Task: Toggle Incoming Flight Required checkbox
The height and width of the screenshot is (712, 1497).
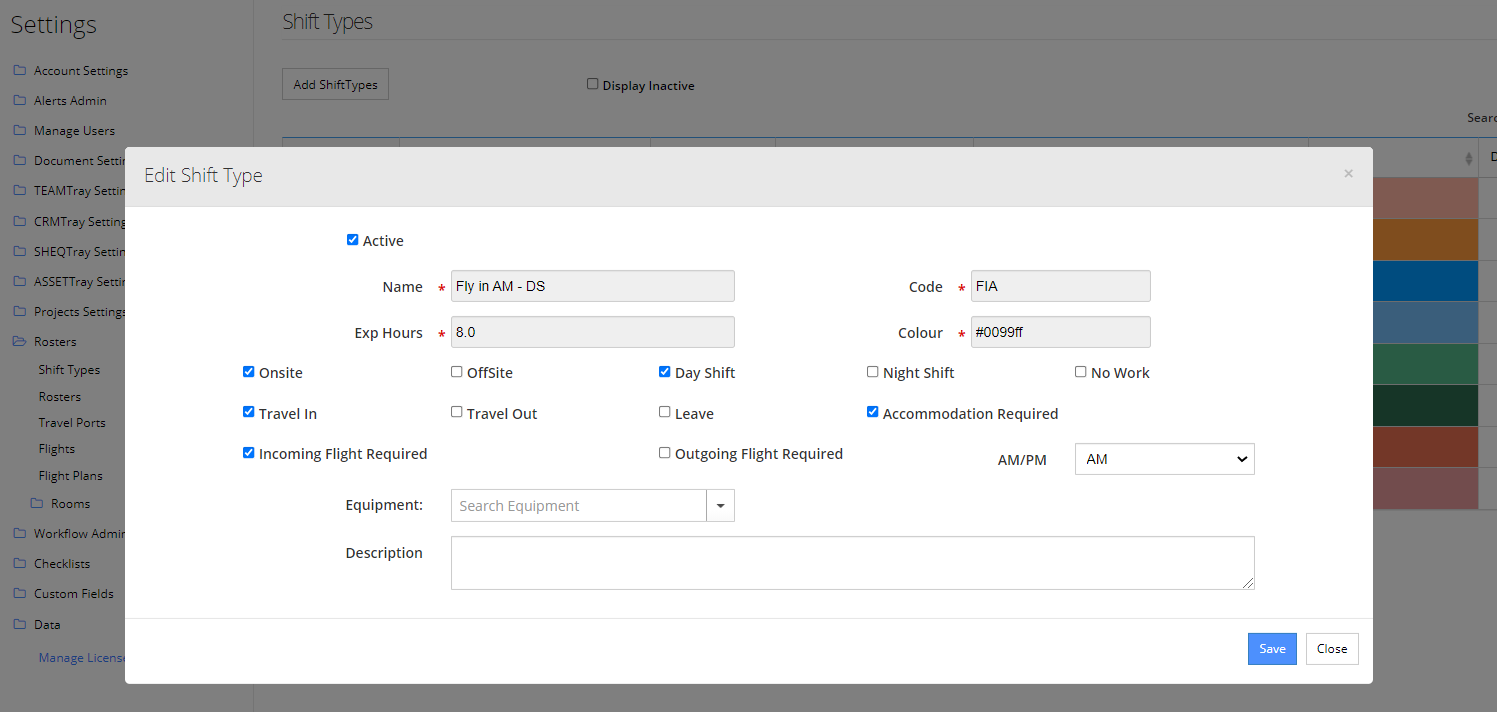Action: click(248, 453)
